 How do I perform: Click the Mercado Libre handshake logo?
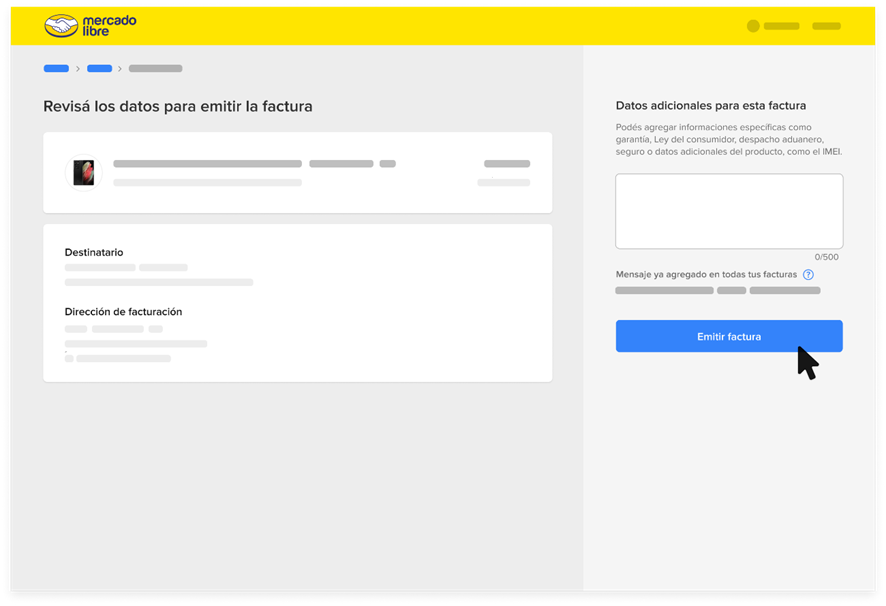point(62,26)
